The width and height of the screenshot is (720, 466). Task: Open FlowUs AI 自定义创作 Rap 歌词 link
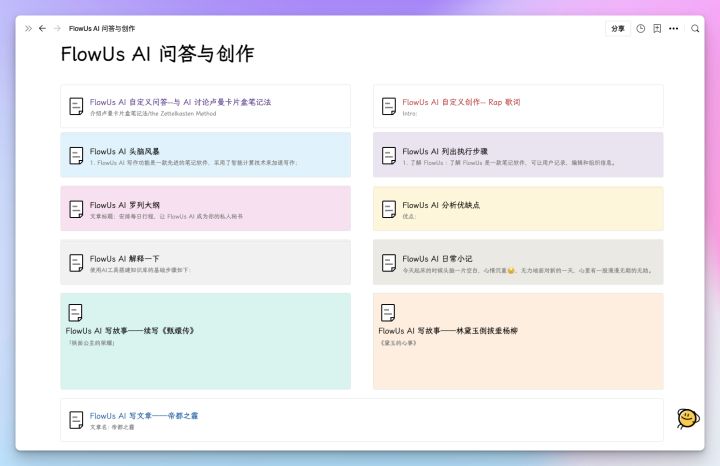tap(461, 102)
